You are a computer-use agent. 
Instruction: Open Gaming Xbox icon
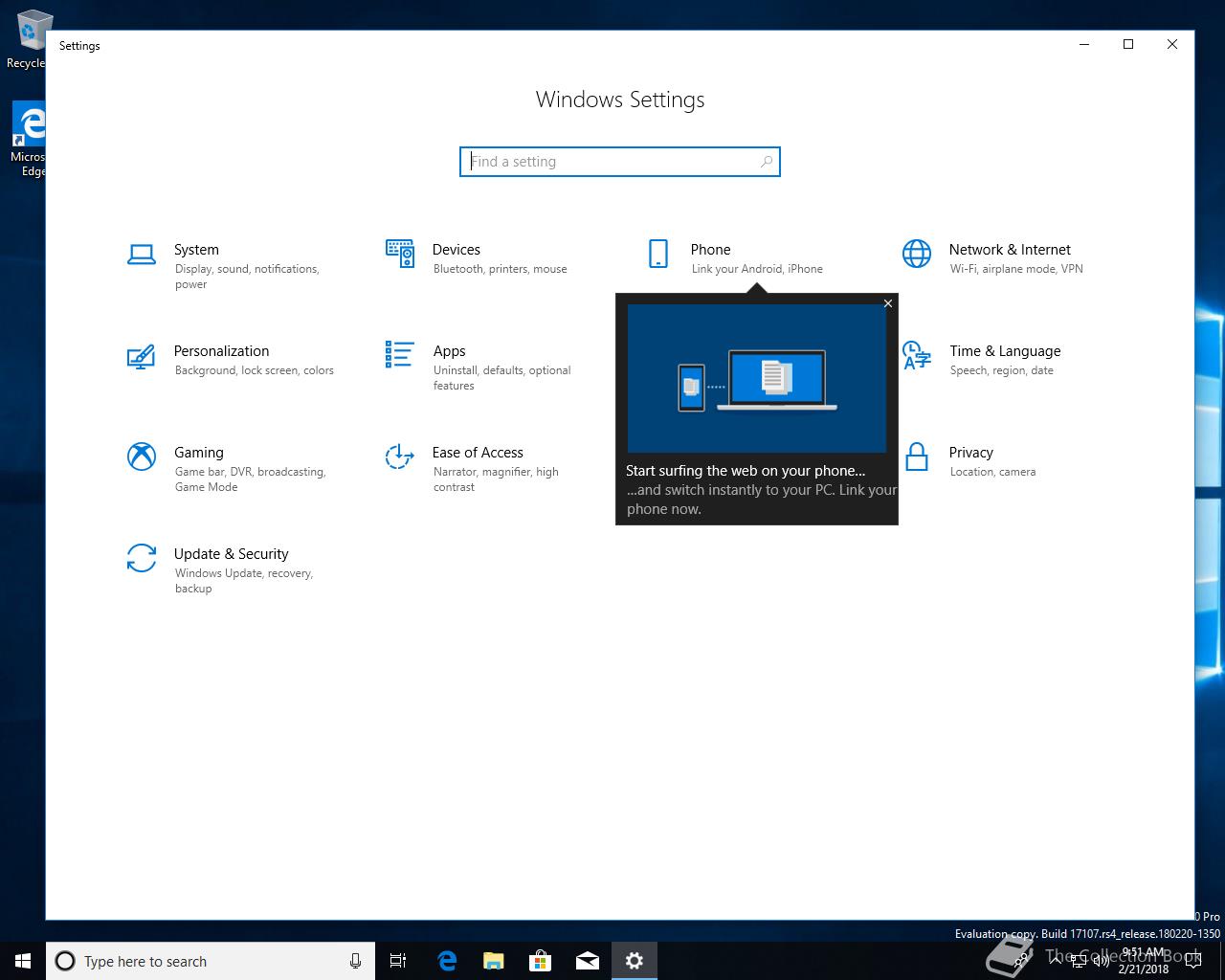(142, 457)
